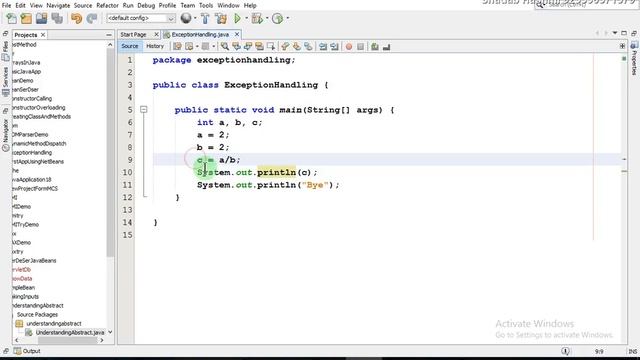Open the Services side tab
The height and width of the screenshot is (360, 640).
(5, 82)
